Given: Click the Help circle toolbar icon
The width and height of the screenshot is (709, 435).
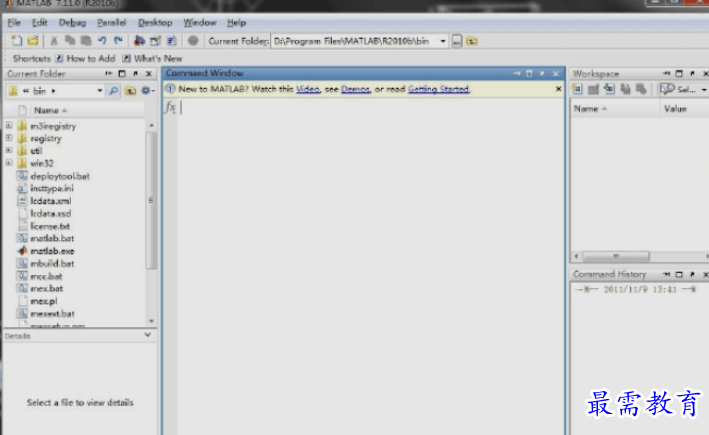Looking at the screenshot, I should click(193, 41).
